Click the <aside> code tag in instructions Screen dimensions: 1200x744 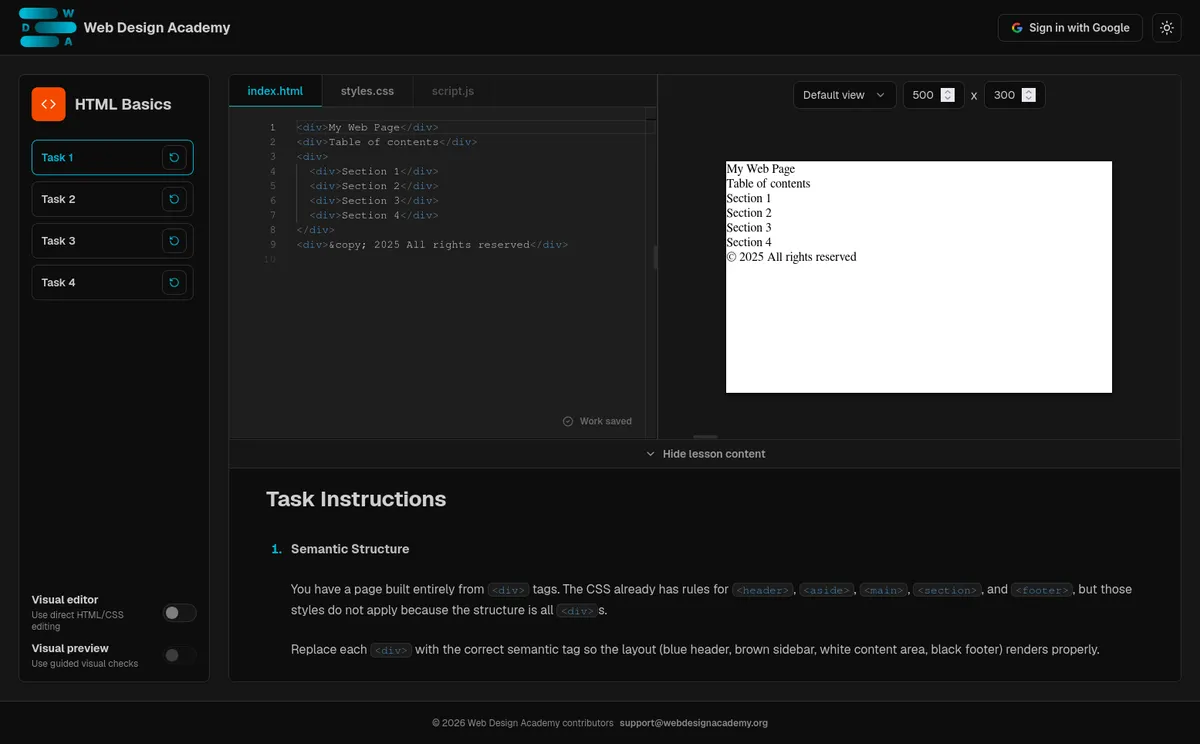pyautogui.click(x=827, y=590)
